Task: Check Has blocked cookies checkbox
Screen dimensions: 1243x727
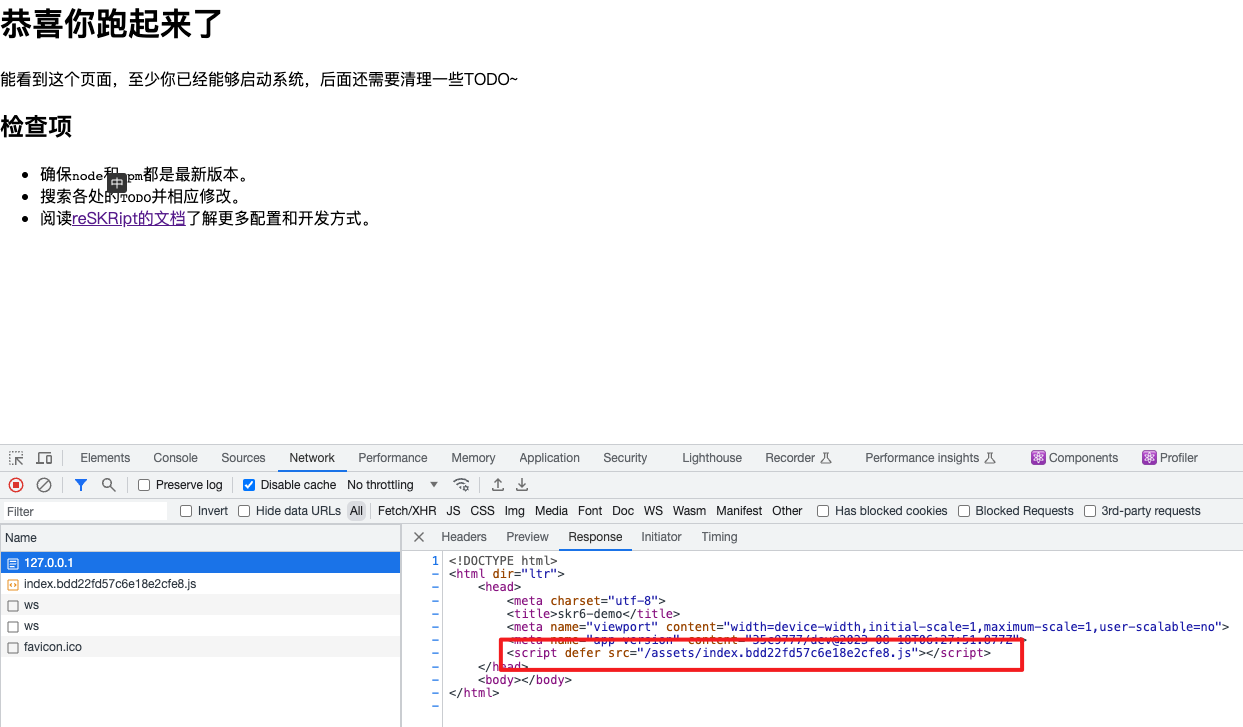Action: pos(823,511)
